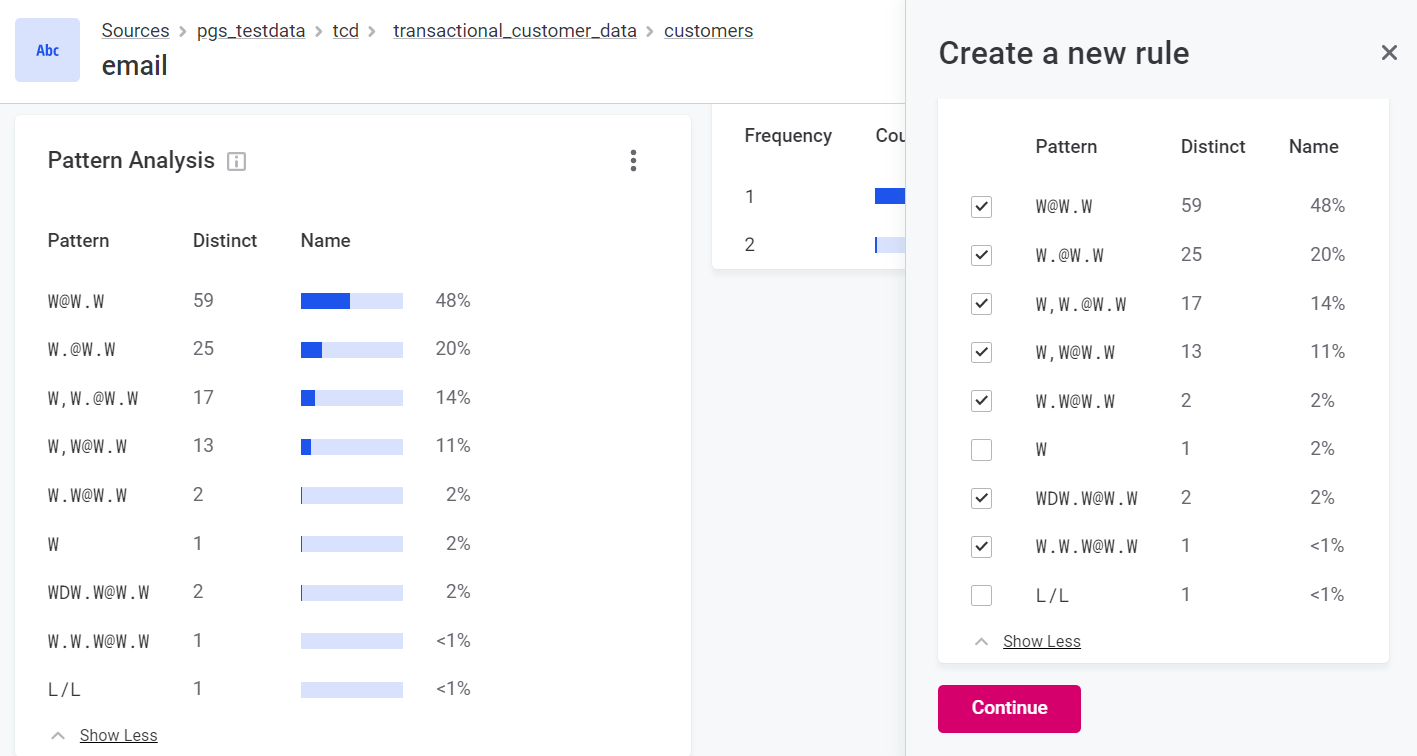Screen dimensions: 1417x756
Task: Enable the W pattern checkbox
Action: 982,450
